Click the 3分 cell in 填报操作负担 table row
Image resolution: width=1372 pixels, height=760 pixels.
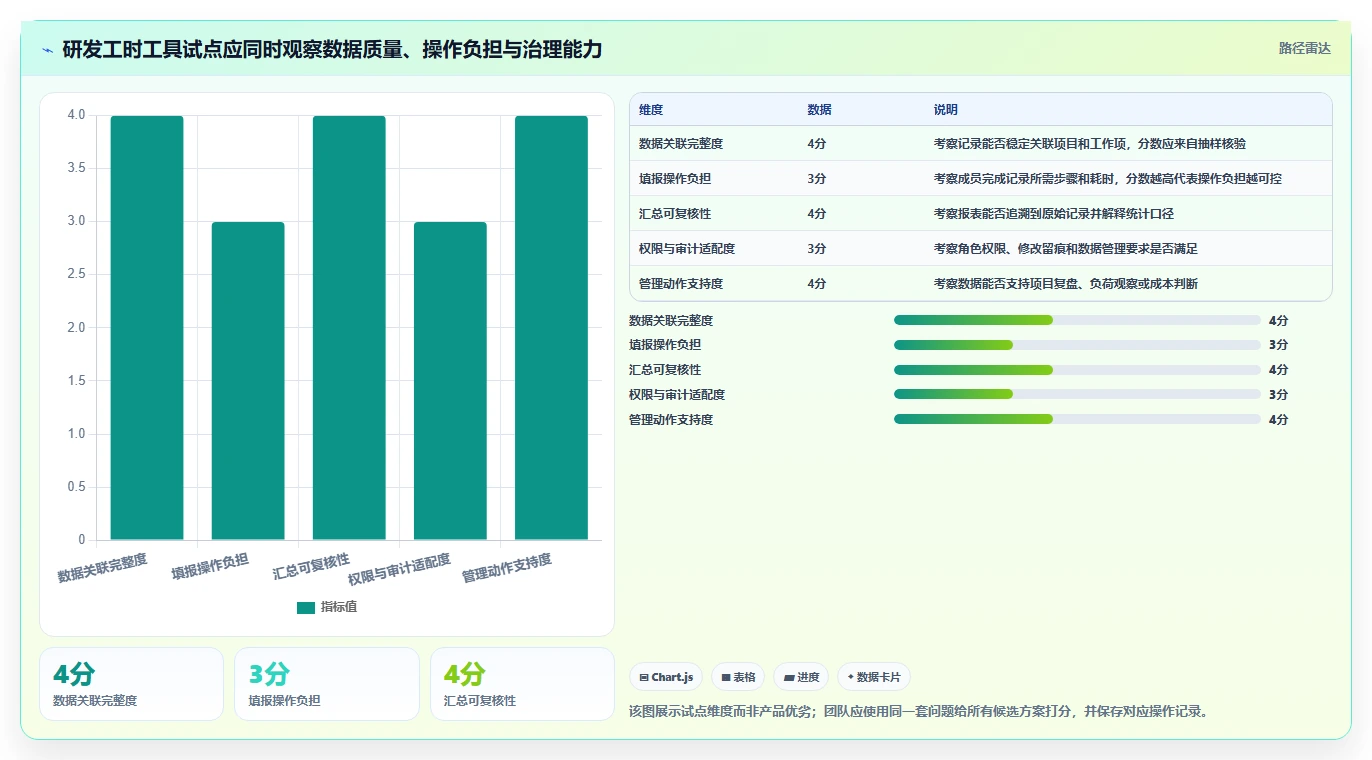(817, 179)
